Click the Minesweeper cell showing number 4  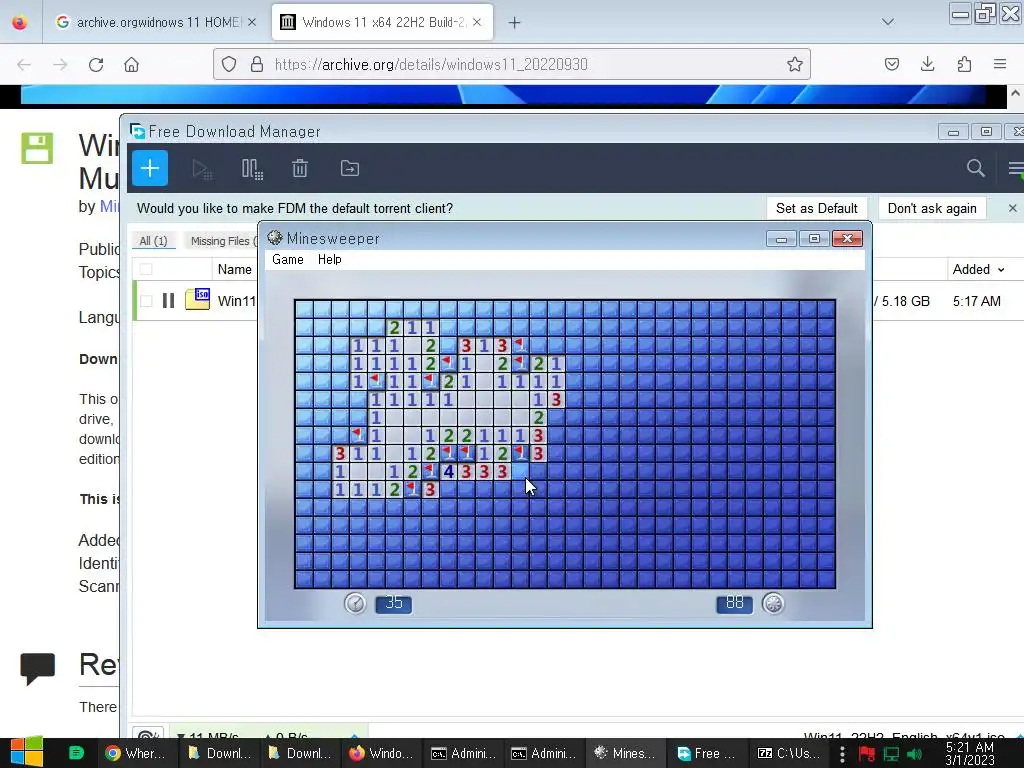(x=449, y=472)
